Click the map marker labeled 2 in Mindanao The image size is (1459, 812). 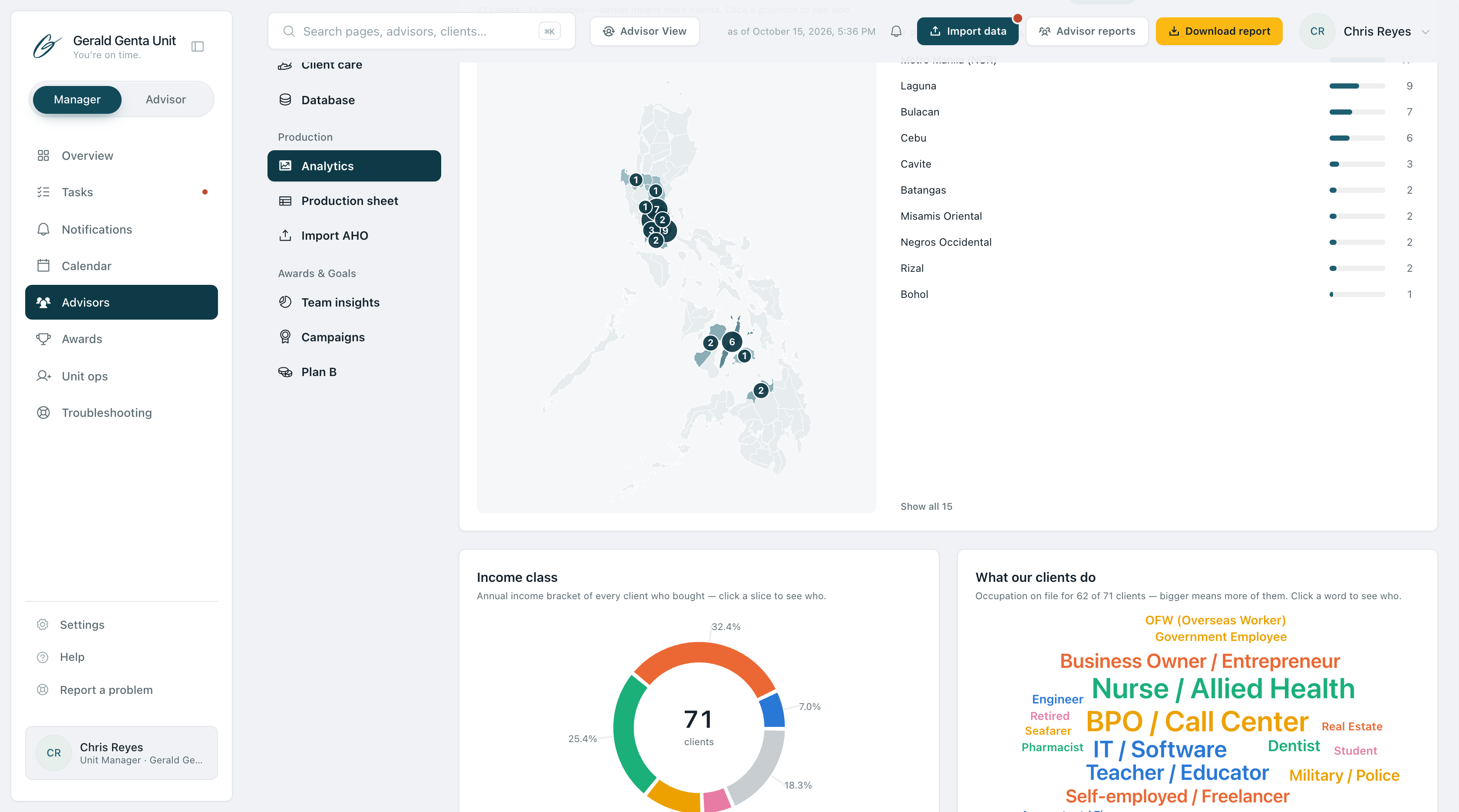(761, 390)
